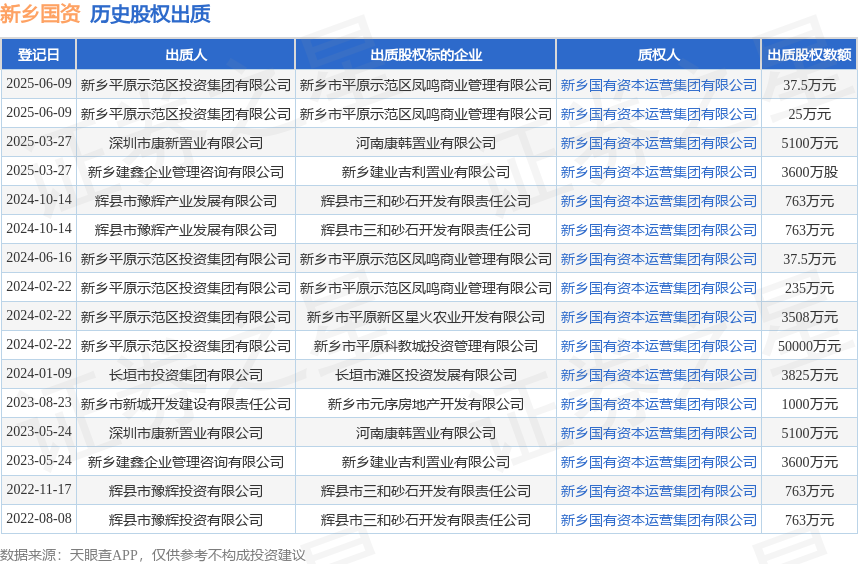This screenshot has height=564, width=858.
Task: Click the amount 3825万元
Action: coord(809,375)
